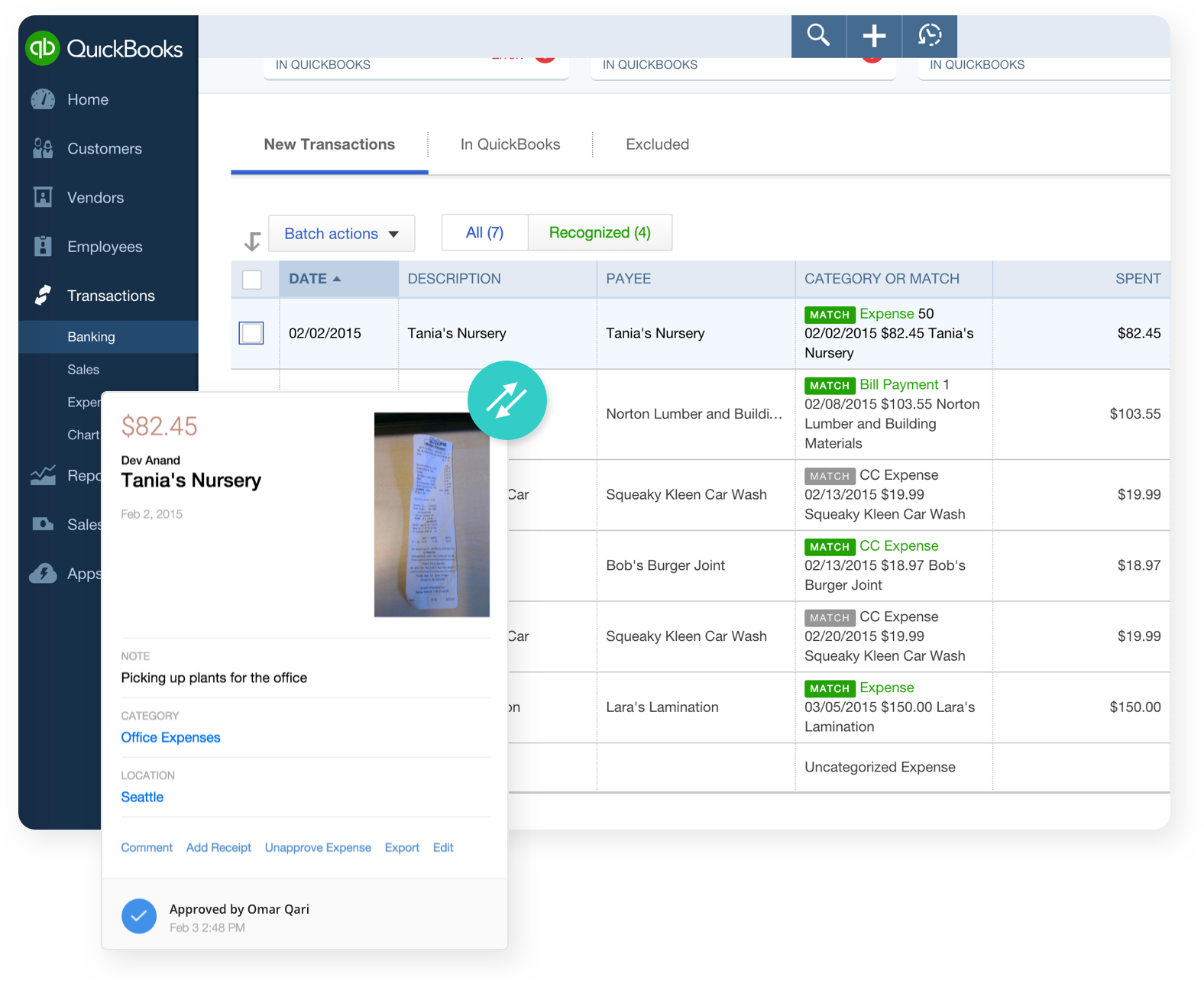Click the arrow icon beside Batch actions
Screen dimensions: 1204x987
tap(252, 241)
